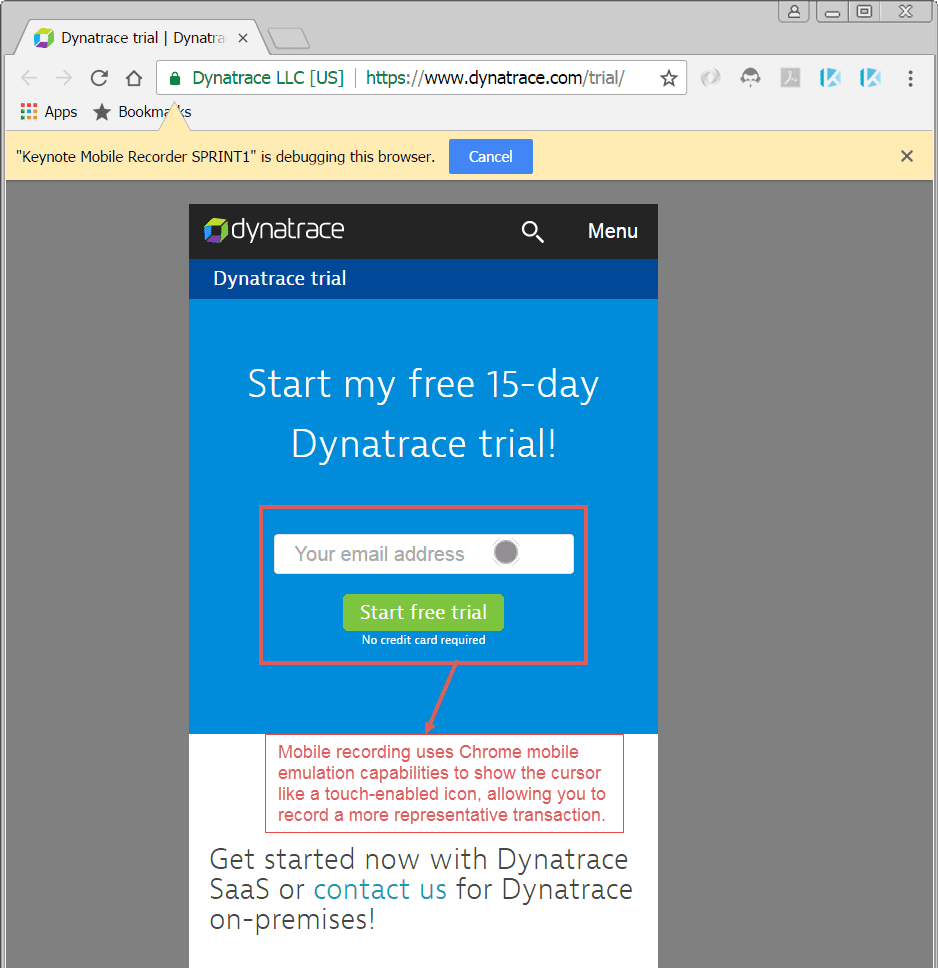
Task: Click the URL in the address bar
Action: point(495,78)
